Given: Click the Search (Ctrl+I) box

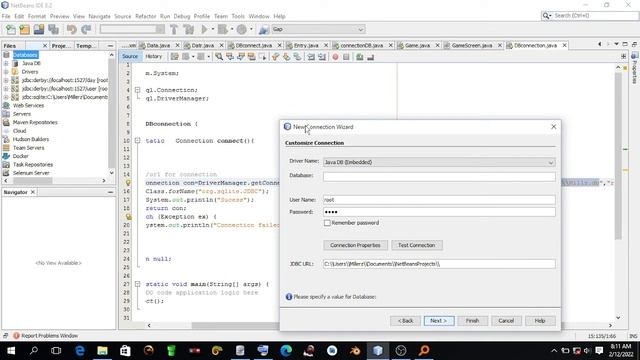Looking at the screenshot, I should click(x=590, y=16).
